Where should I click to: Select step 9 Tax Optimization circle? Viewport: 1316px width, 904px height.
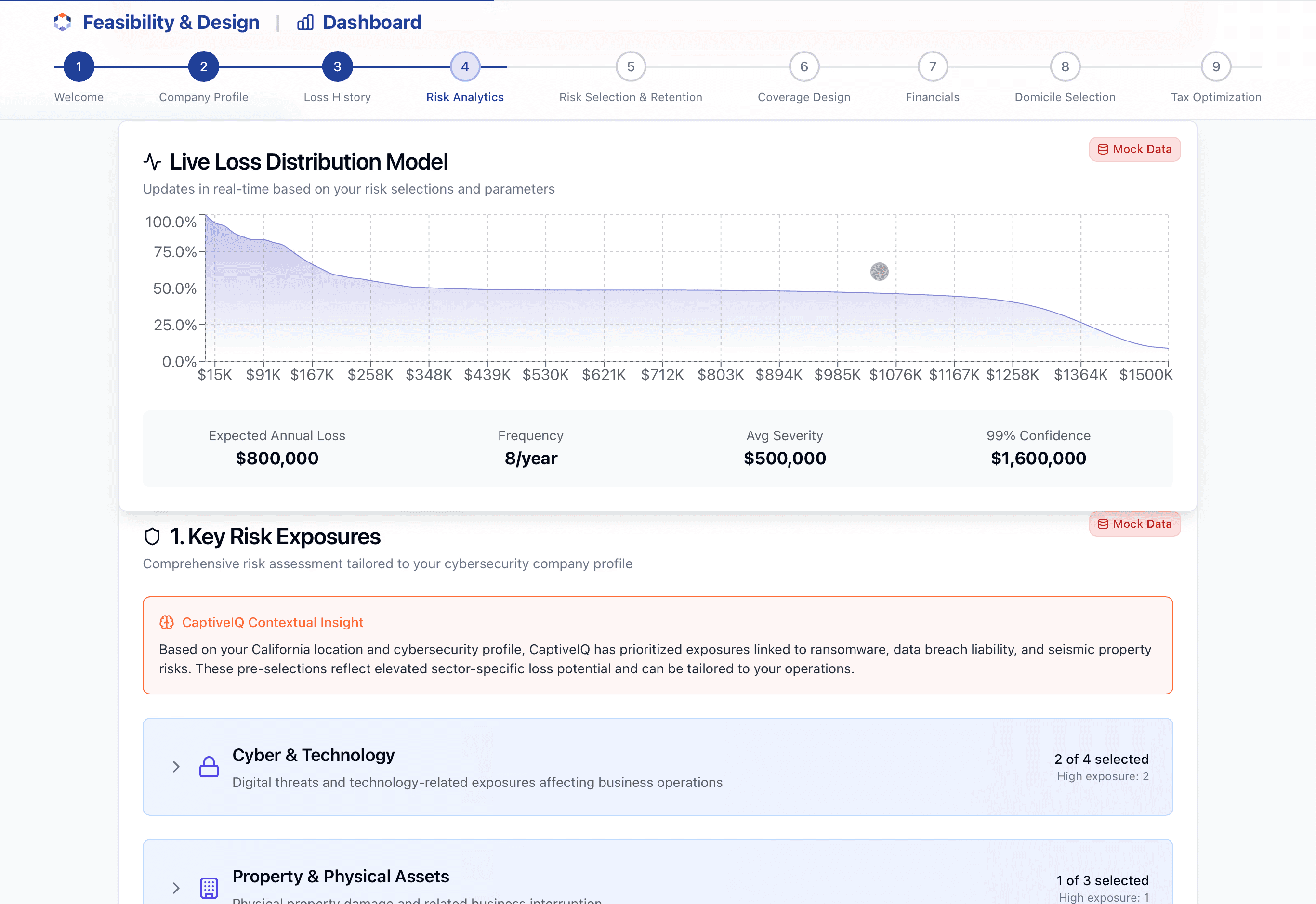tap(1216, 67)
